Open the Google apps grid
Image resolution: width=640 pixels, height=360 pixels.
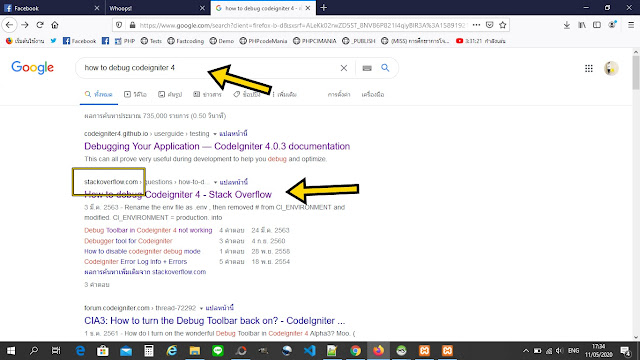589,69
